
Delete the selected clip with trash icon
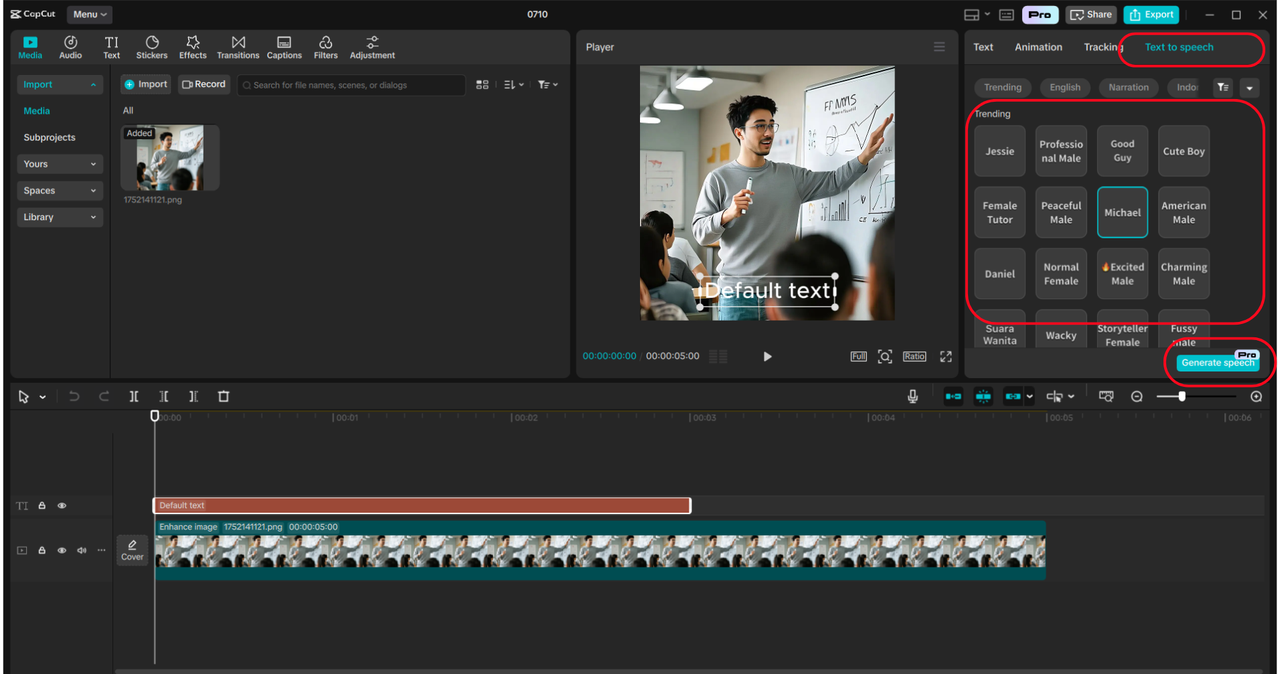click(x=224, y=397)
